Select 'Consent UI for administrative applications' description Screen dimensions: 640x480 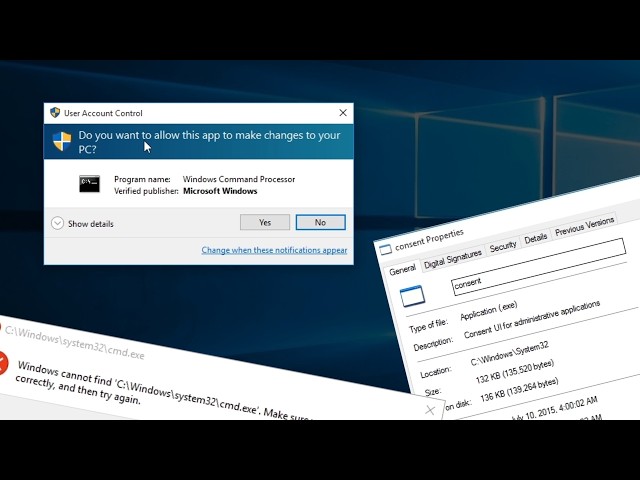click(x=532, y=320)
